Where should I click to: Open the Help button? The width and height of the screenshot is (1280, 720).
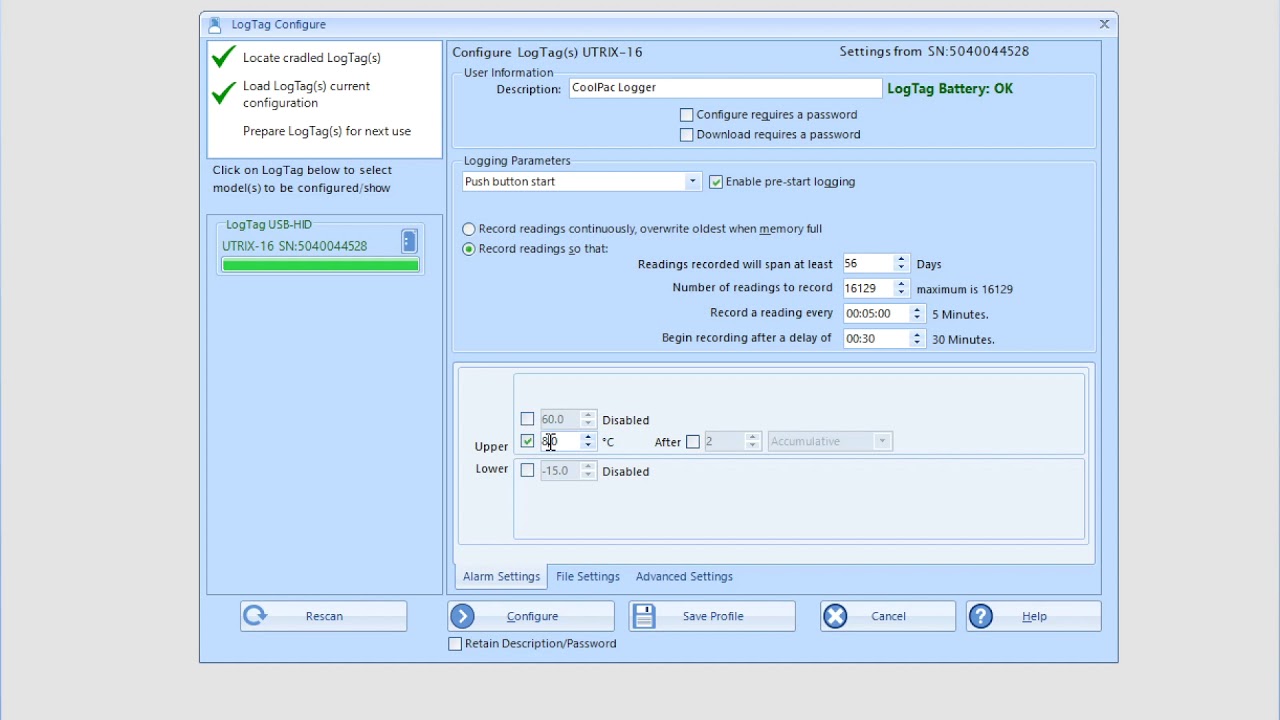point(1034,616)
